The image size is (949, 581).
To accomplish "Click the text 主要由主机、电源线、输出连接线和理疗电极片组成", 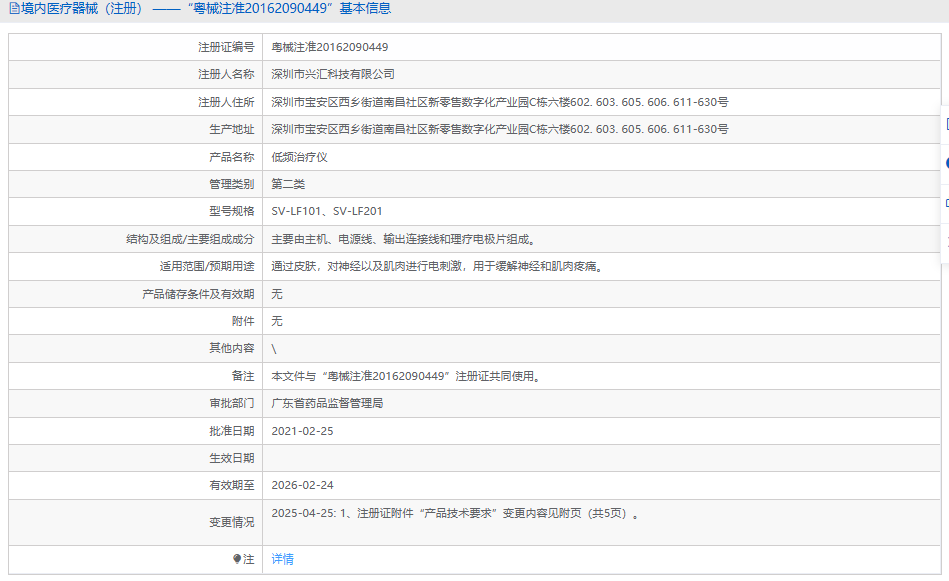I will tap(404, 240).
